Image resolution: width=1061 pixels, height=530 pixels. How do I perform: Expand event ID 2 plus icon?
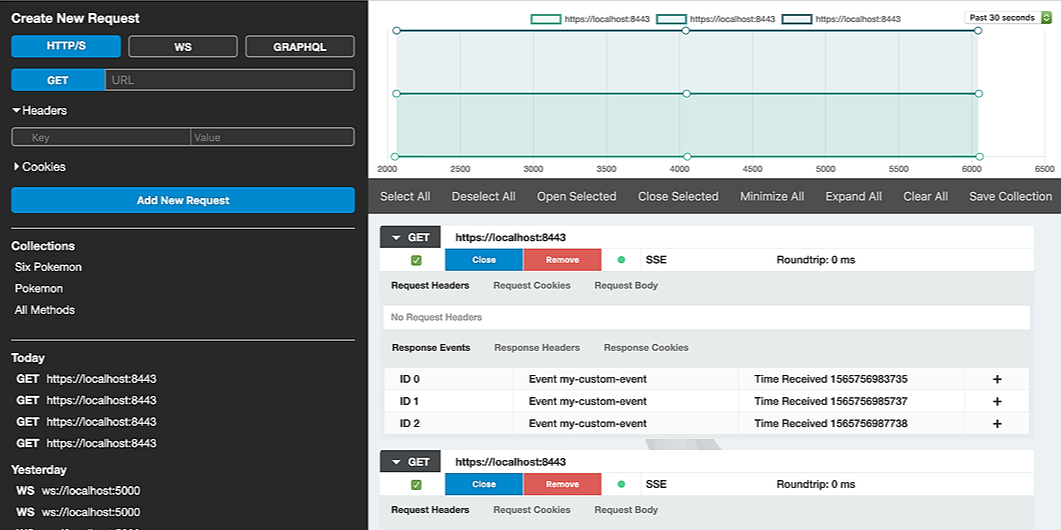pos(996,424)
